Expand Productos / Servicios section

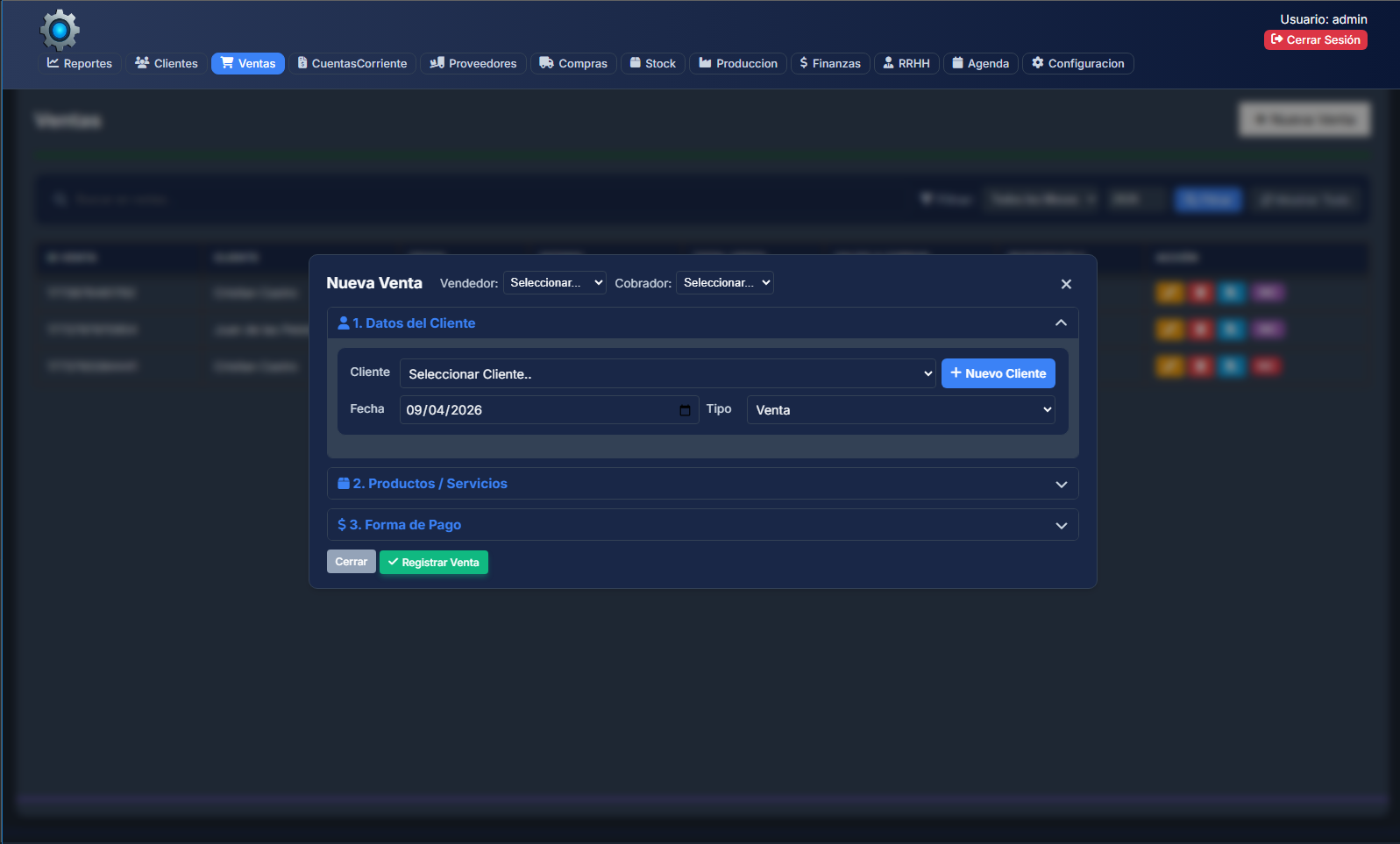[x=703, y=484]
